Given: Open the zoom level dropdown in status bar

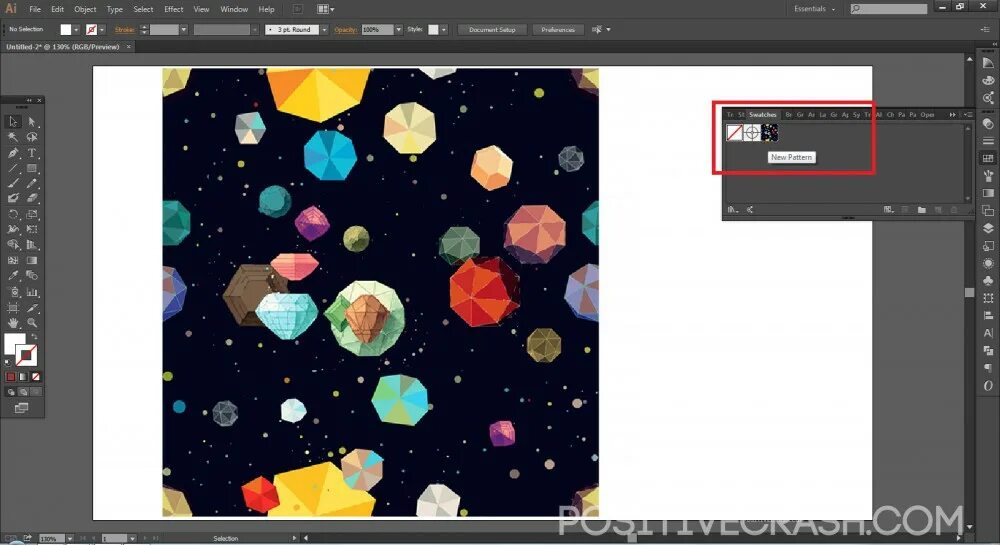Looking at the screenshot, I should point(70,539).
